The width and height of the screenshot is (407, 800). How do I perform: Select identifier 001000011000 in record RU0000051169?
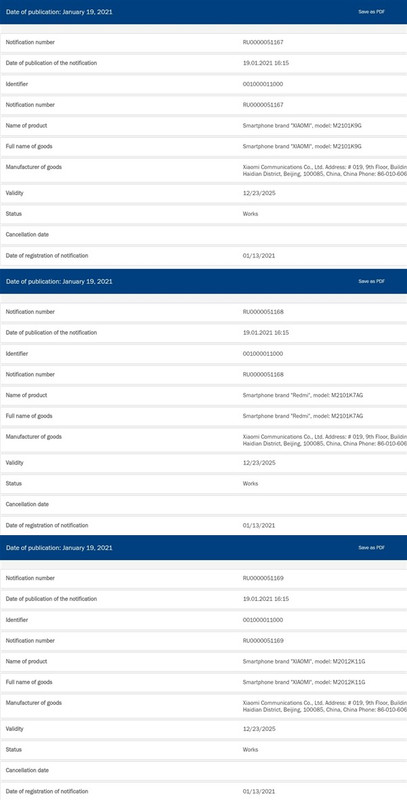(x=263, y=619)
